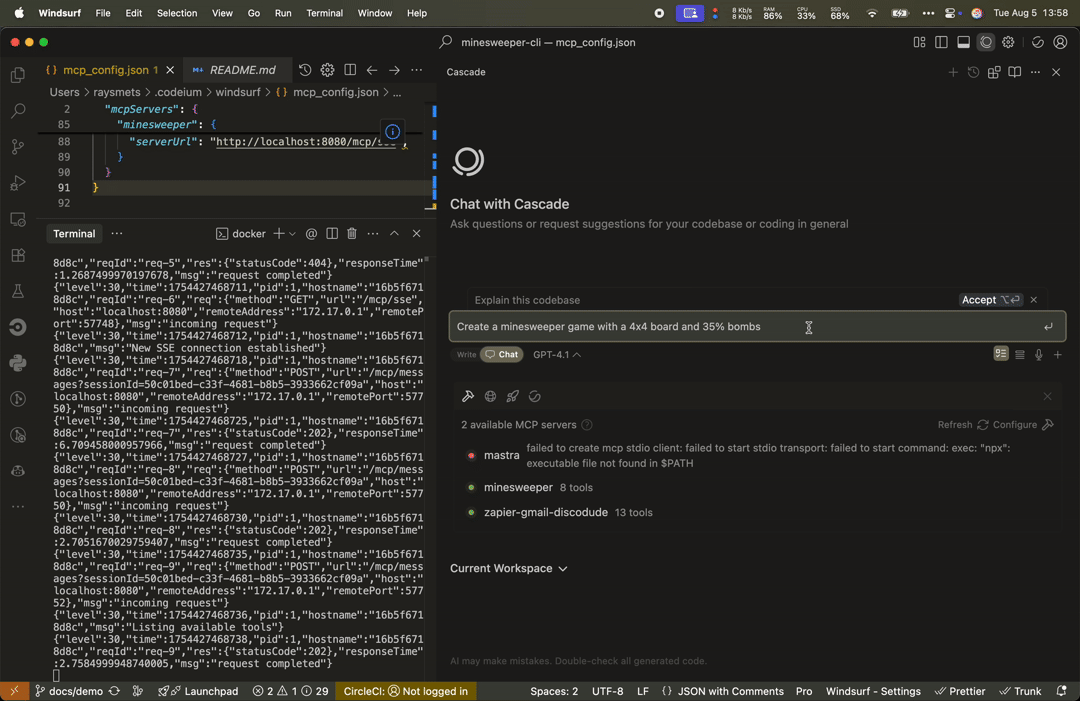Click the Cascade chat input field
This screenshot has height=701, width=1080.
pos(757,327)
